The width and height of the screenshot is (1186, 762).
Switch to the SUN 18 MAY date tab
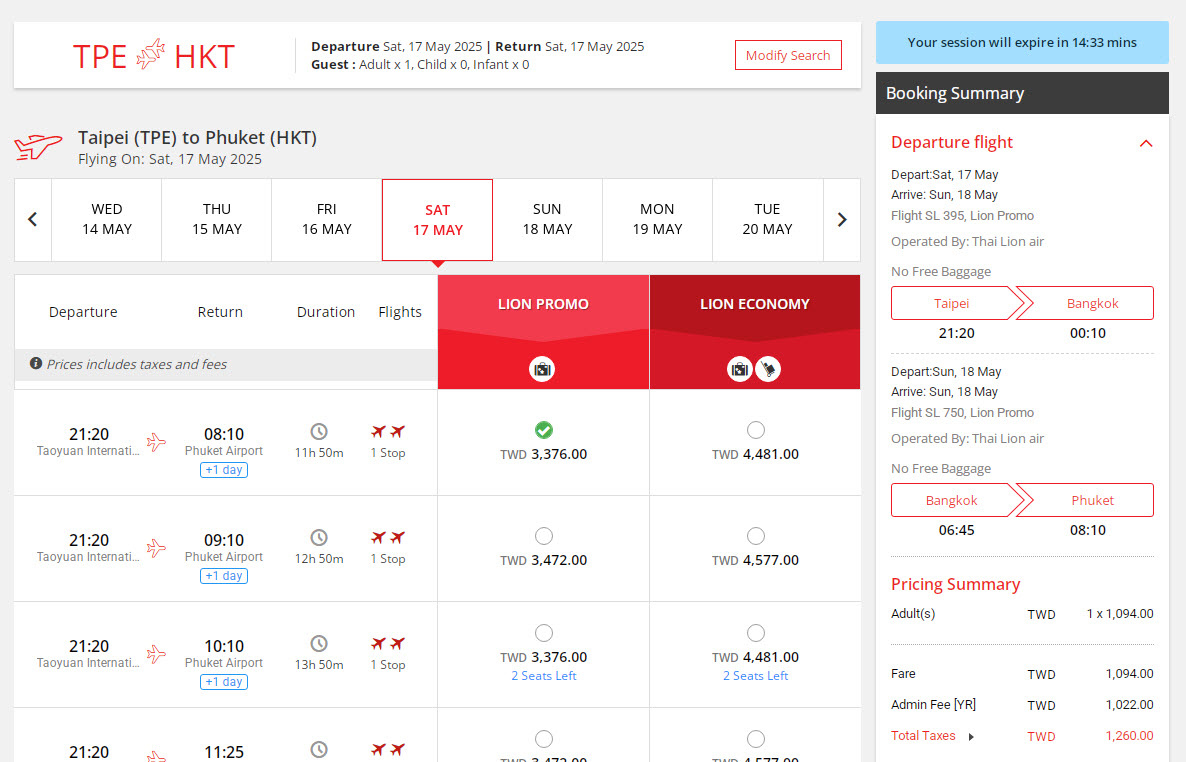548,219
